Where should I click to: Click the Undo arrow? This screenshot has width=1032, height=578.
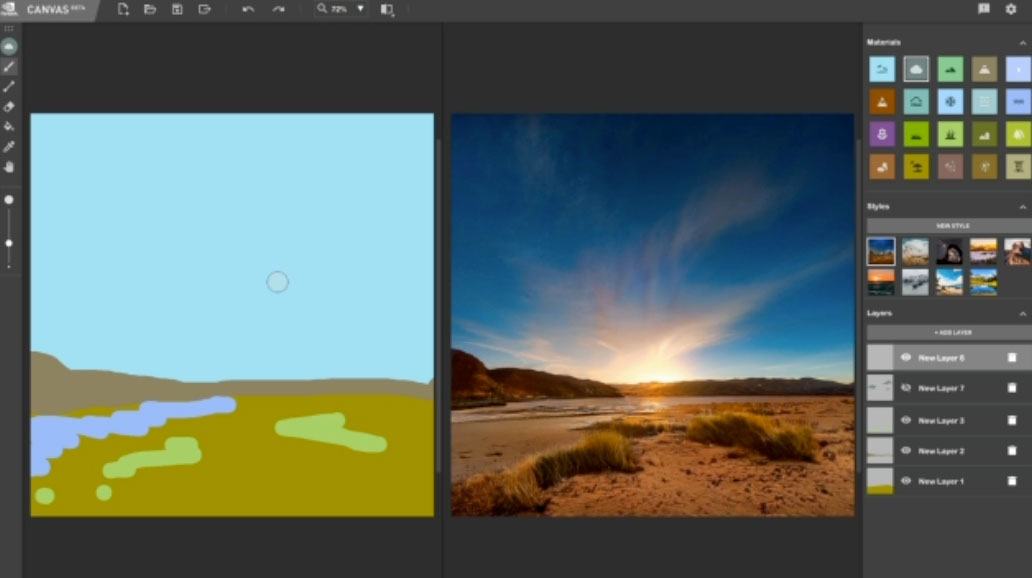point(248,9)
